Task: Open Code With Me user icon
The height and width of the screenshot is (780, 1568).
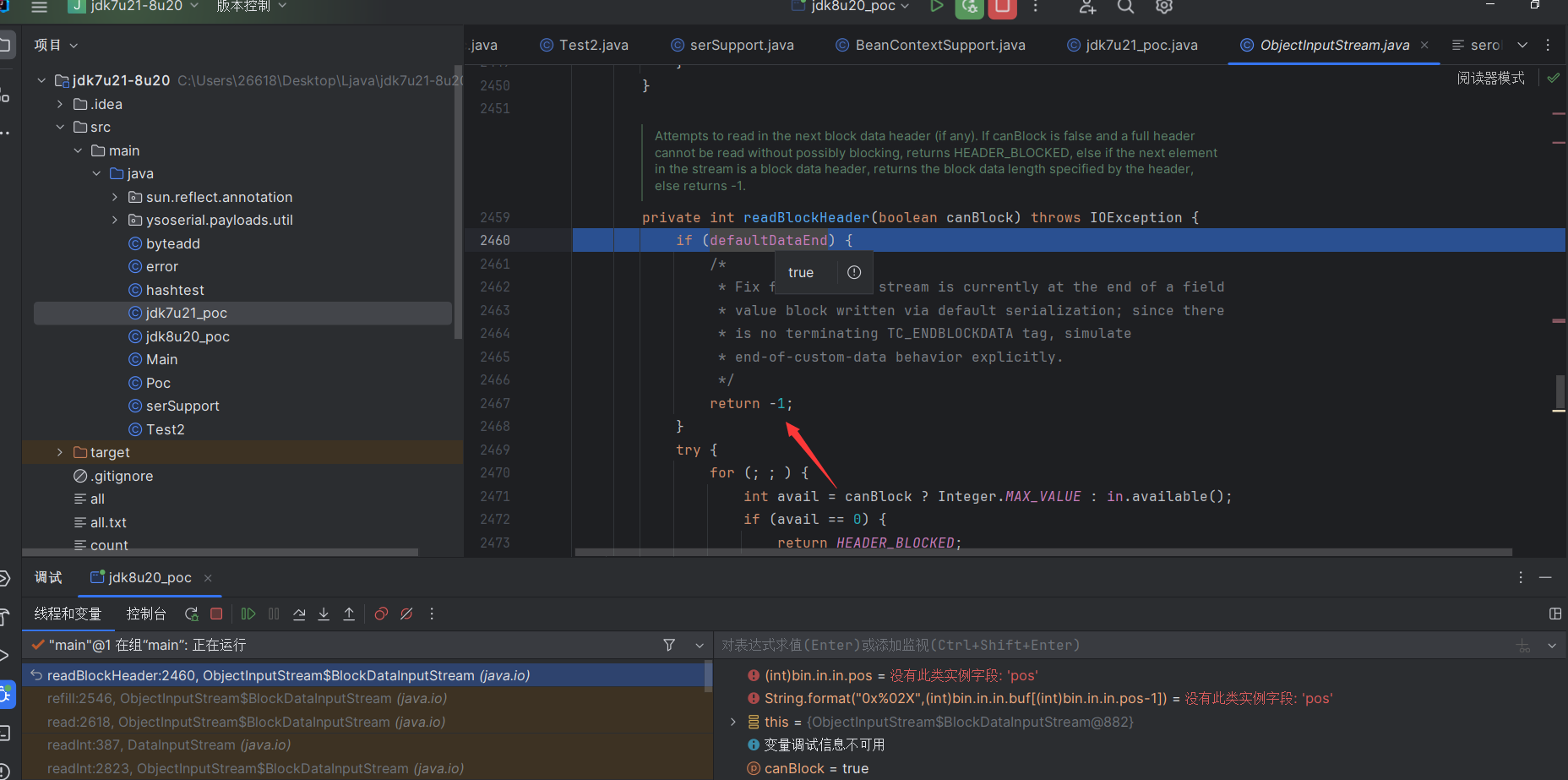Action: point(1087,7)
